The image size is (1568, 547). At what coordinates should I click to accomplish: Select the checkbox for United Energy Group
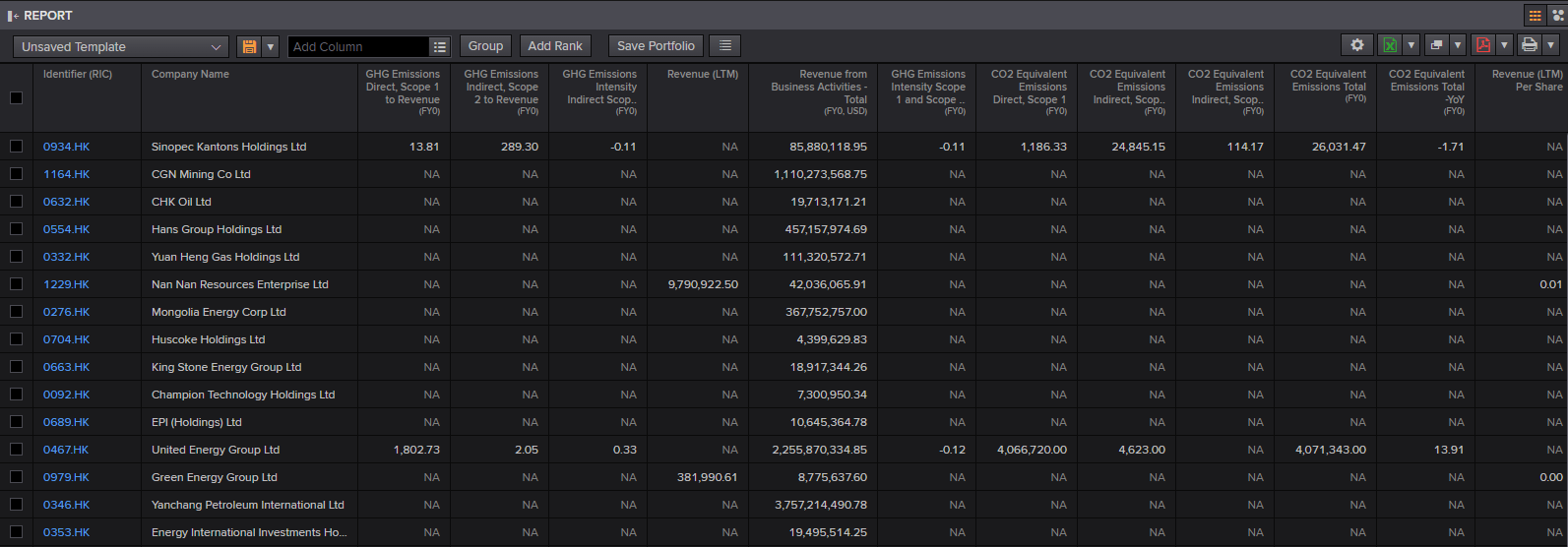16,450
